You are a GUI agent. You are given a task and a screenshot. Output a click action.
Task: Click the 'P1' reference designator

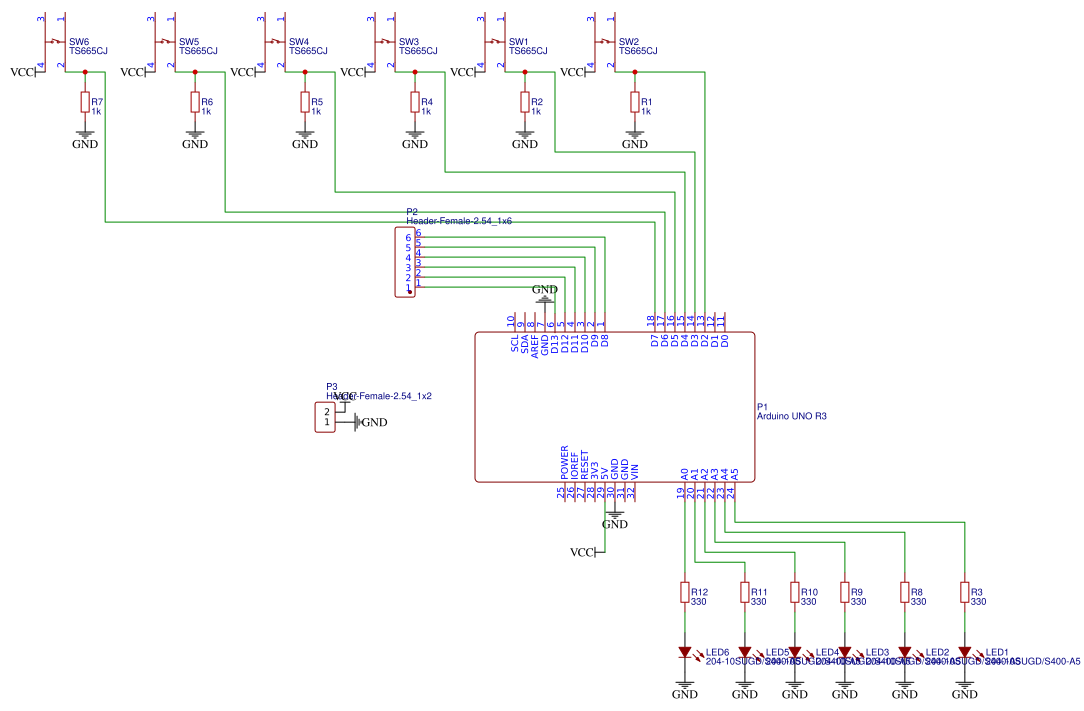click(x=763, y=407)
